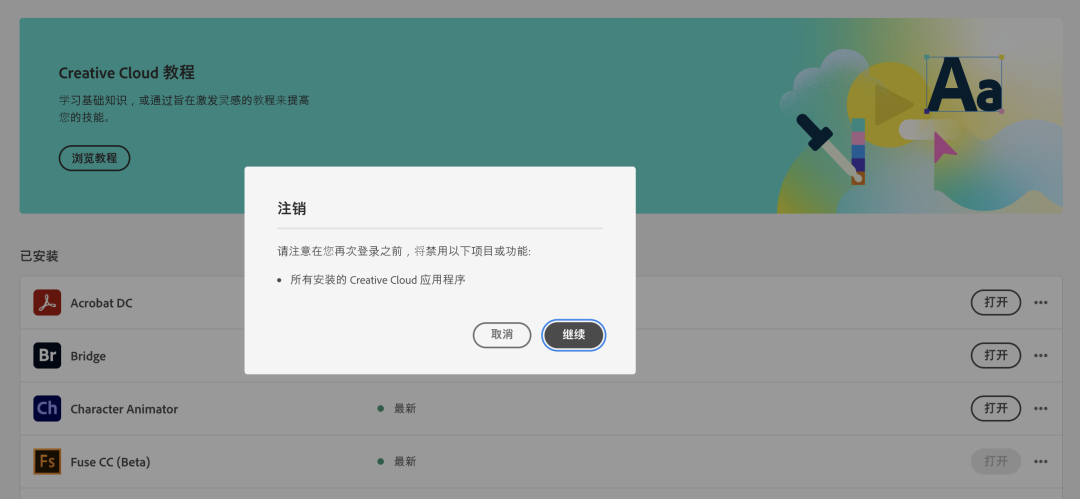
Task: Click the 注销 dialog title
Action: [292, 209]
